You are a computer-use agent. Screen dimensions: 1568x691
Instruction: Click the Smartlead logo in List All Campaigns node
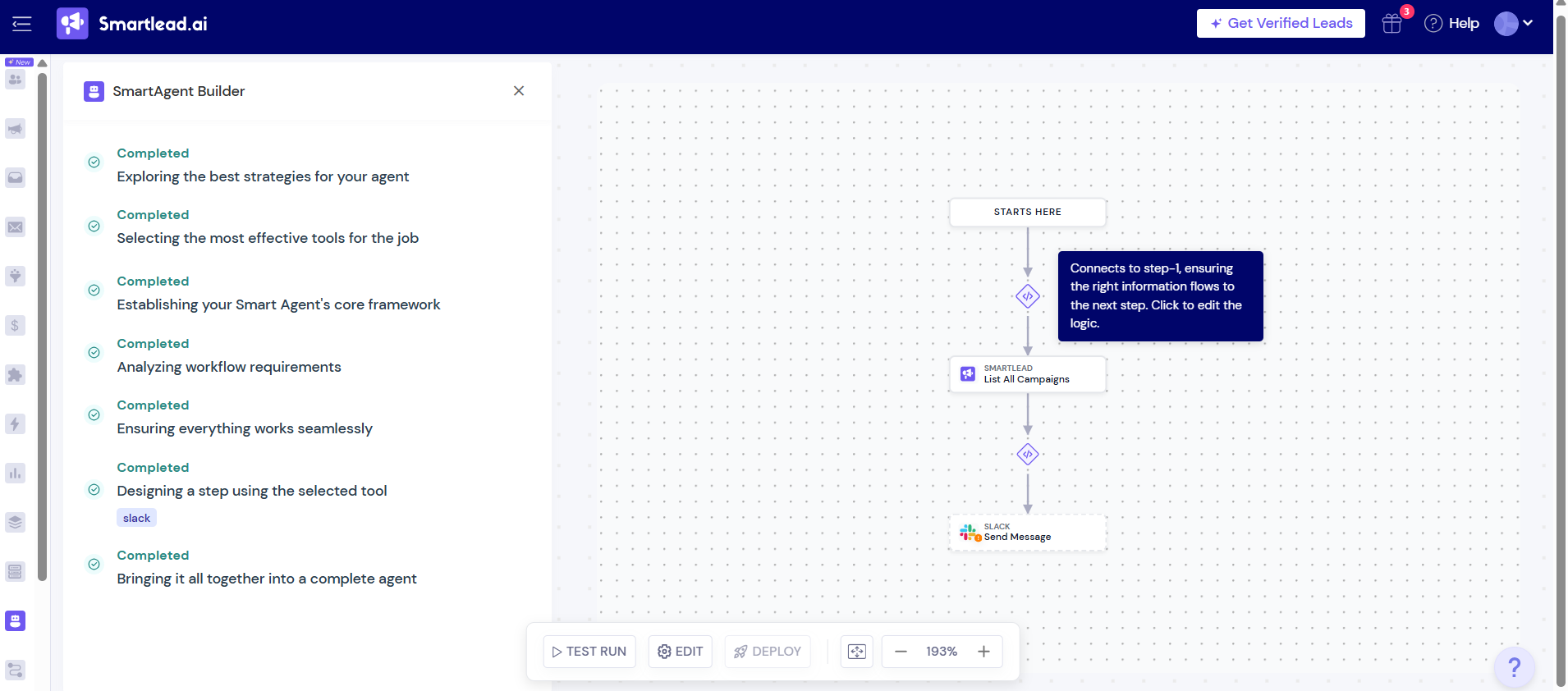(x=968, y=374)
